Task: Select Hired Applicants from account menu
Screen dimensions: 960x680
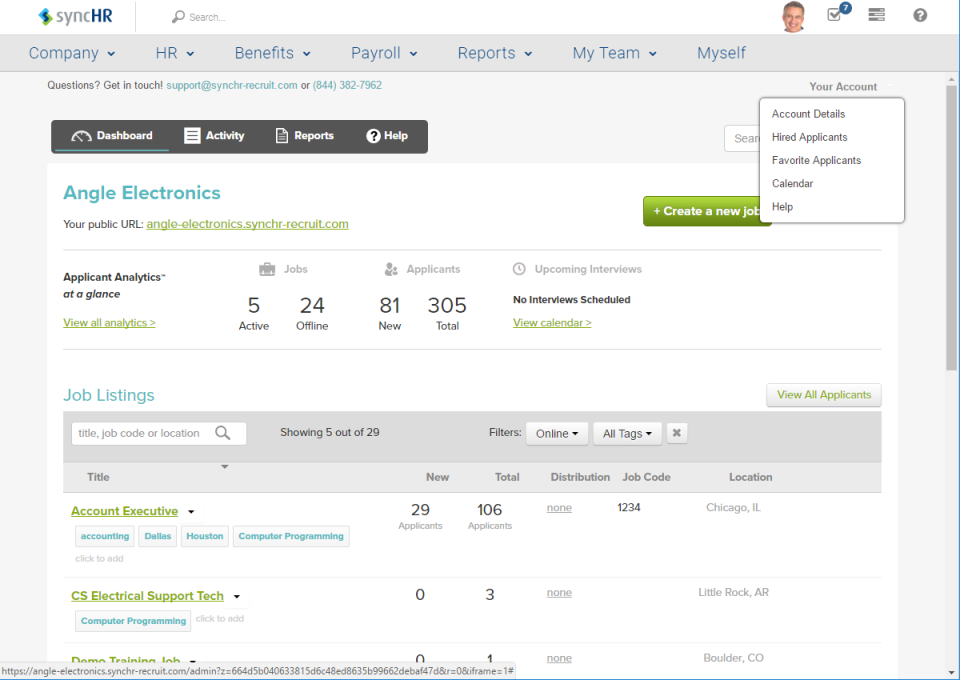Action: click(809, 137)
